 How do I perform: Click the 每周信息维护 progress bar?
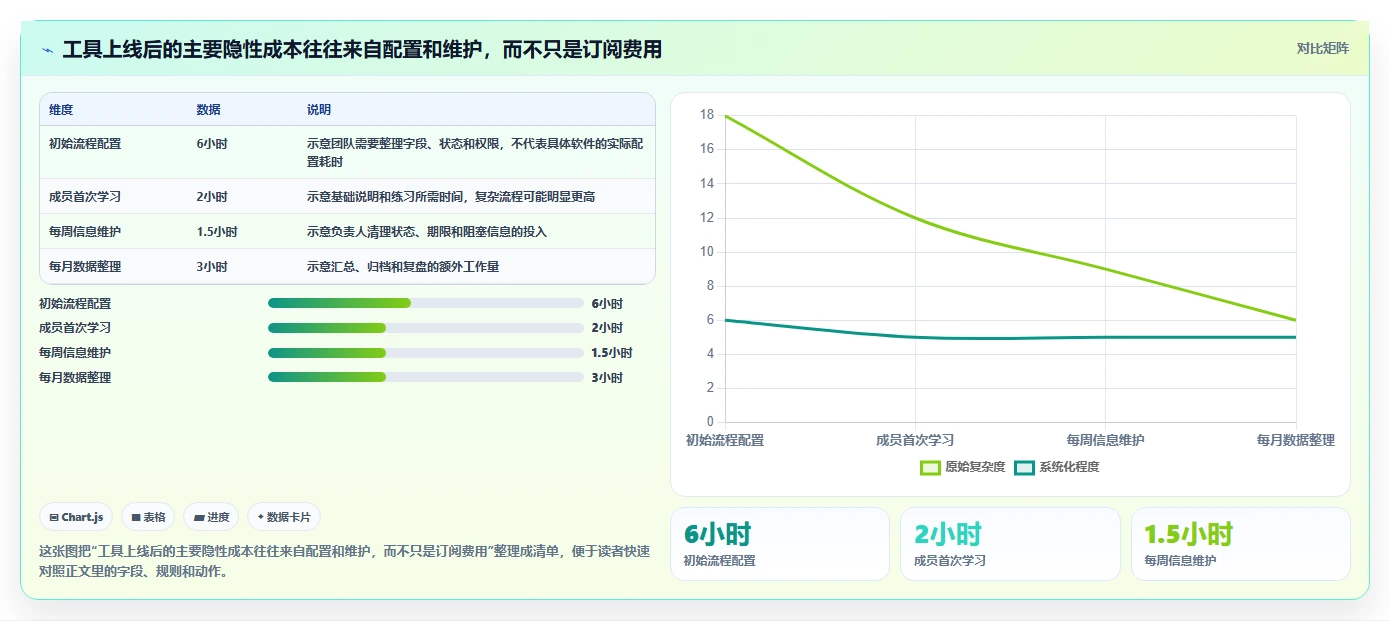(x=425, y=353)
